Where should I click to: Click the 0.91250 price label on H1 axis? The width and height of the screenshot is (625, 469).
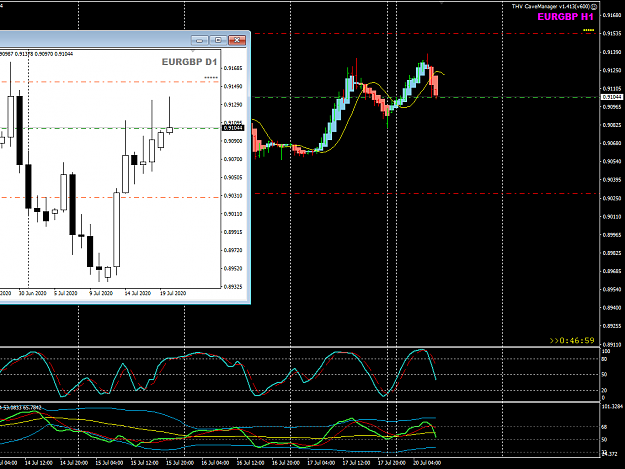point(612,70)
